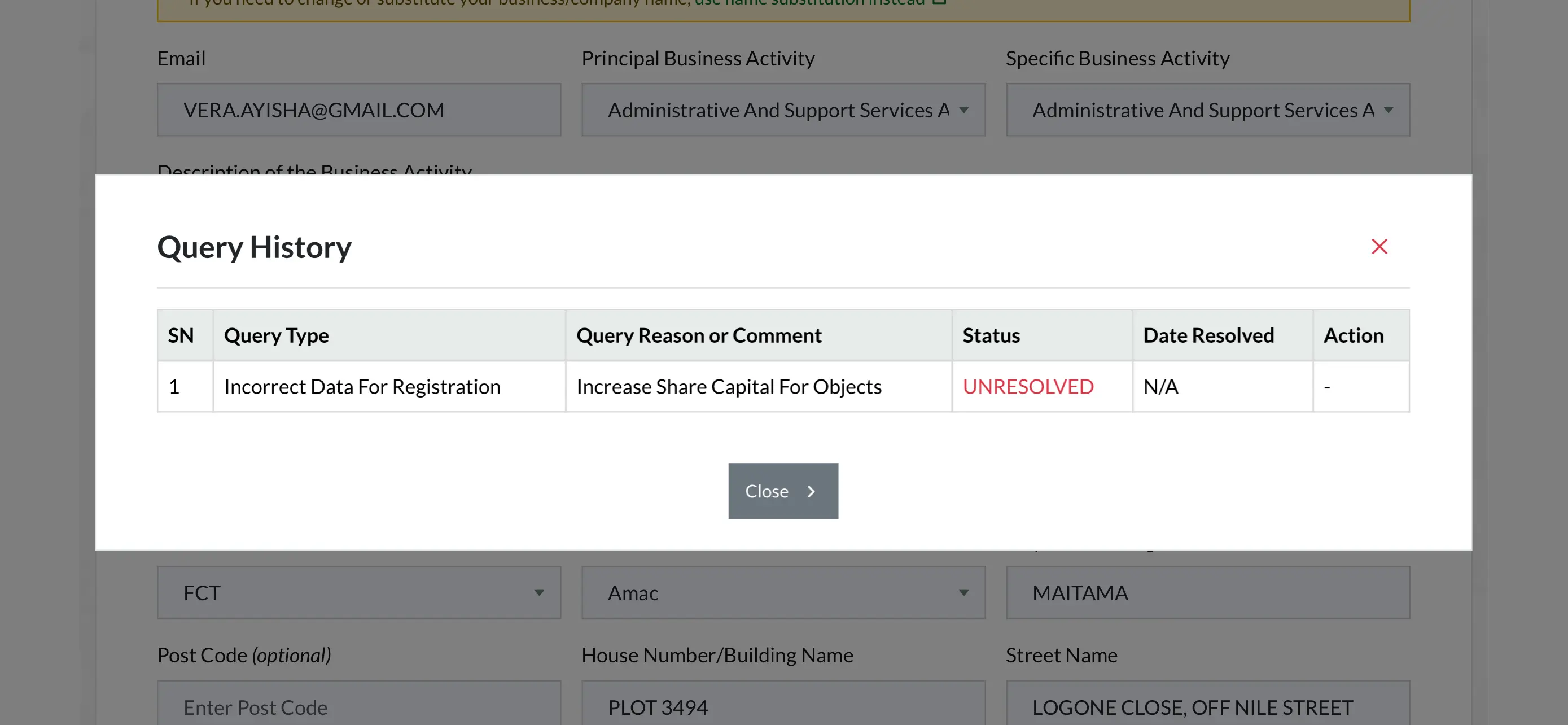1568x725 pixels.
Task: Click the Email field with VERA.AYISHA@GMAIL.COM
Action: (358, 110)
